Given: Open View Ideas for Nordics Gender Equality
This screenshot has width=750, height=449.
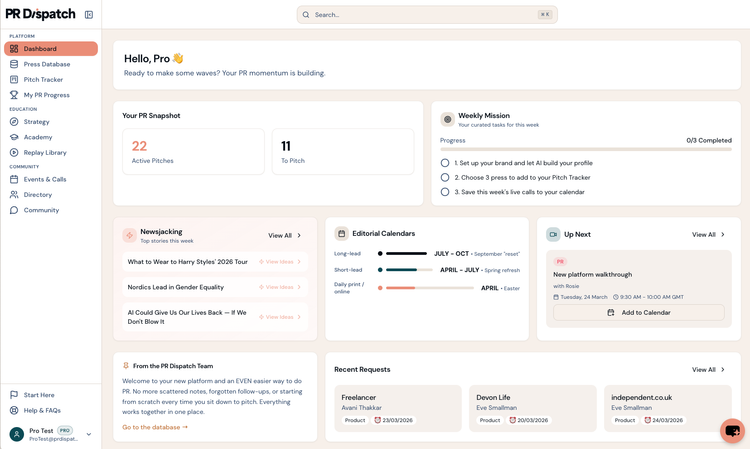Looking at the screenshot, I should (x=280, y=287).
